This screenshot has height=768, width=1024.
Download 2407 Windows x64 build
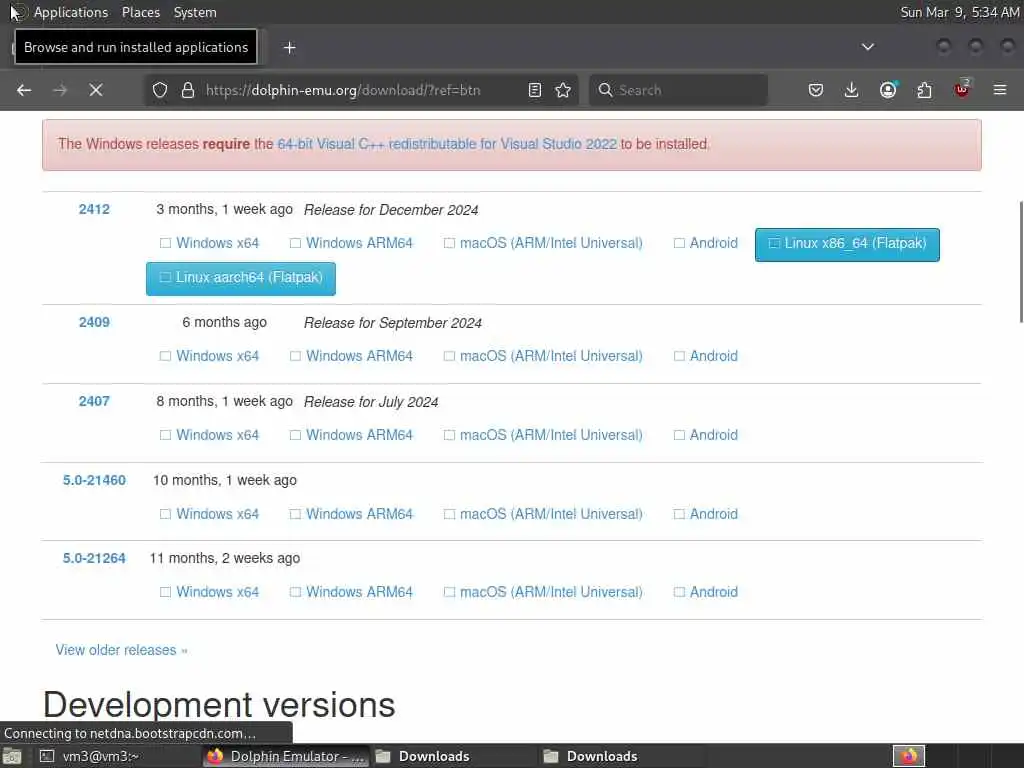tap(210, 435)
